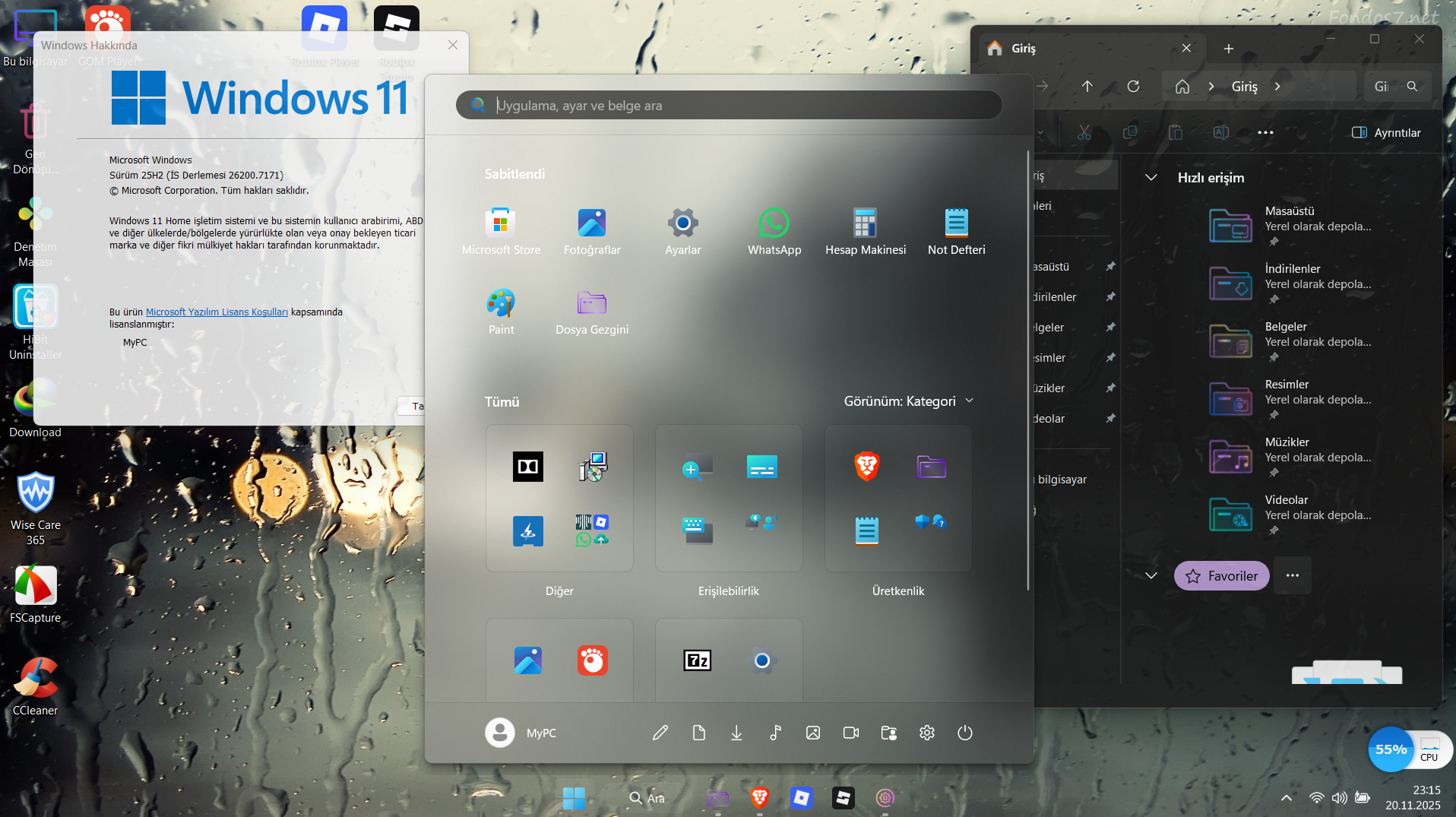Open pinned Dosya Gezgini in Start menu
Image resolution: width=1456 pixels, height=817 pixels.
[x=592, y=312]
